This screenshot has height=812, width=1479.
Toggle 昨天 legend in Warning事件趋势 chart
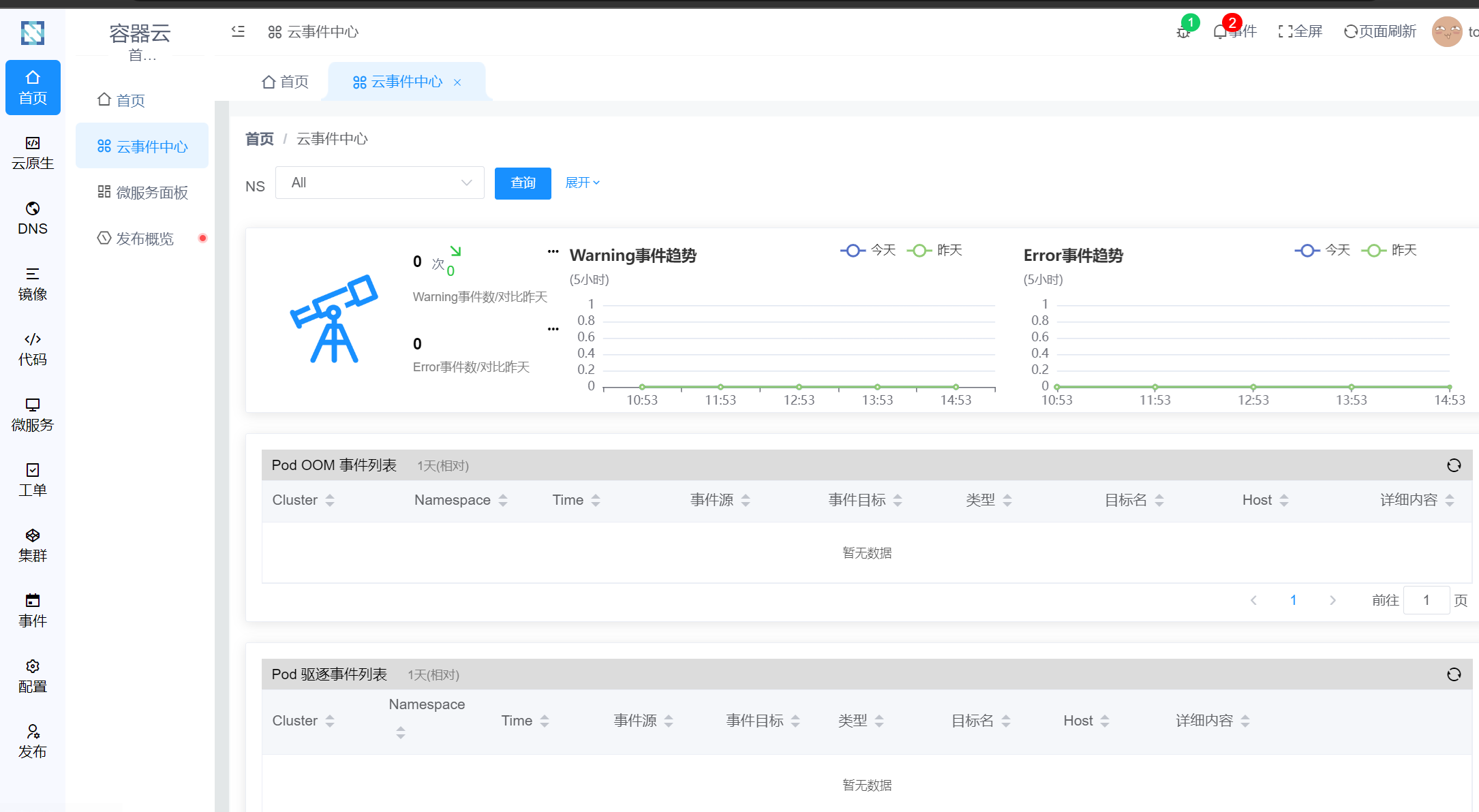coord(934,250)
